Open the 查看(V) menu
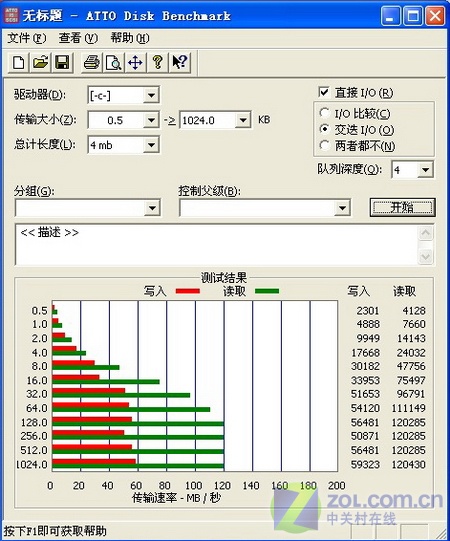Viewport: 450px width, 541px height. [78, 38]
